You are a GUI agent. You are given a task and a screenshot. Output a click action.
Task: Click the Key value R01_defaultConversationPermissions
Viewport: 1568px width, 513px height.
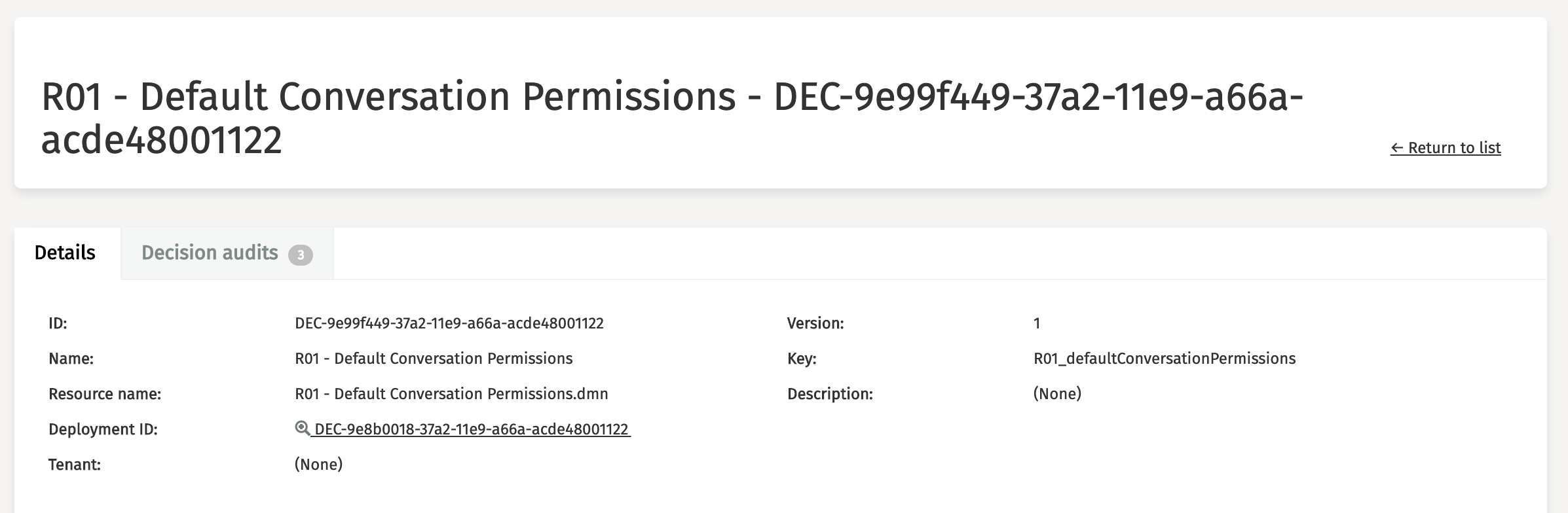pos(1164,359)
